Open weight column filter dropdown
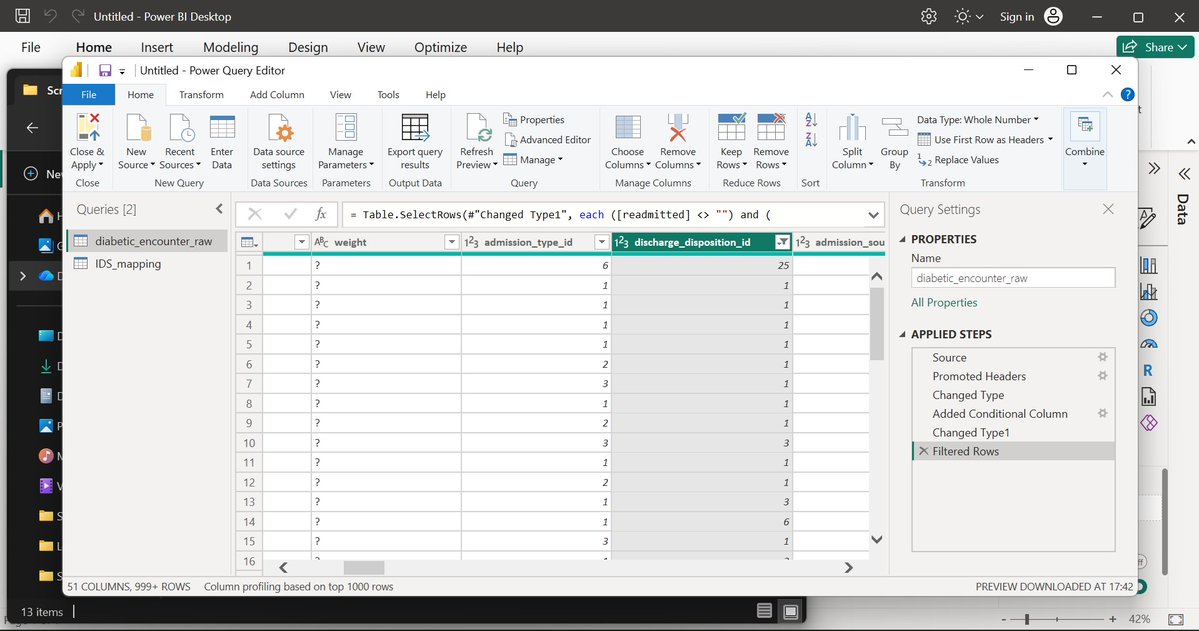Screen dimensions: 1199x631 [x=451, y=242]
